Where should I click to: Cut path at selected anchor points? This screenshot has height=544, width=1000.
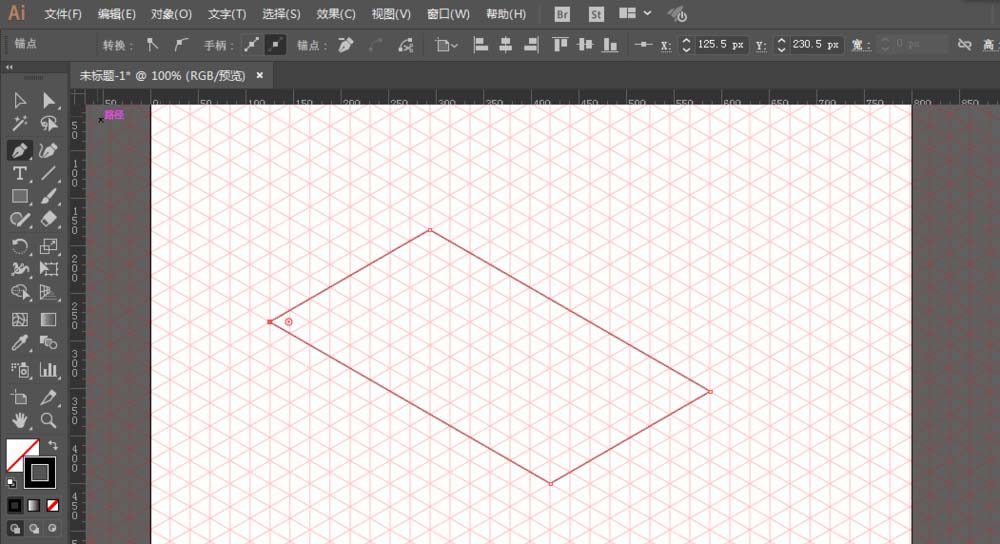406,45
